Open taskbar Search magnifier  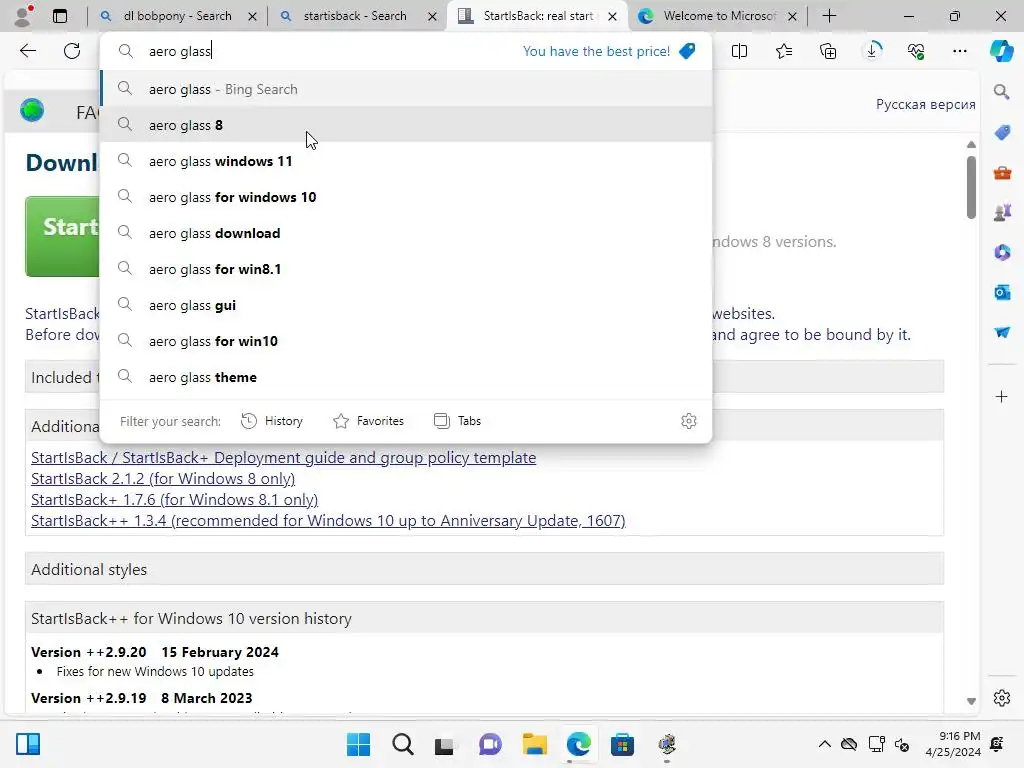pos(402,744)
